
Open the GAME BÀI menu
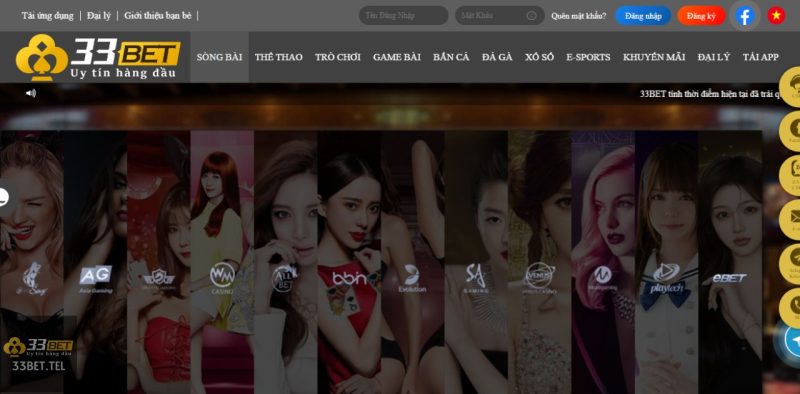pyautogui.click(x=397, y=57)
